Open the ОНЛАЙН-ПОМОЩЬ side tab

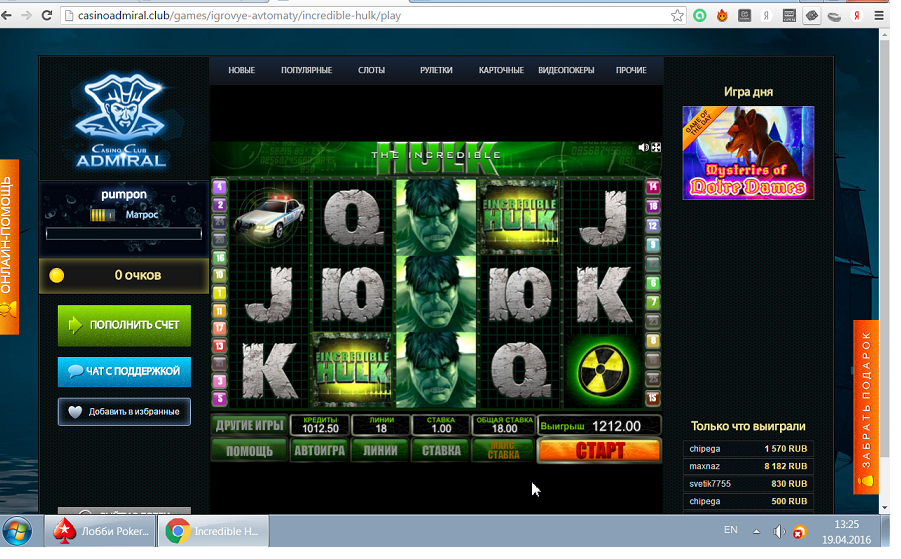[x=9, y=247]
